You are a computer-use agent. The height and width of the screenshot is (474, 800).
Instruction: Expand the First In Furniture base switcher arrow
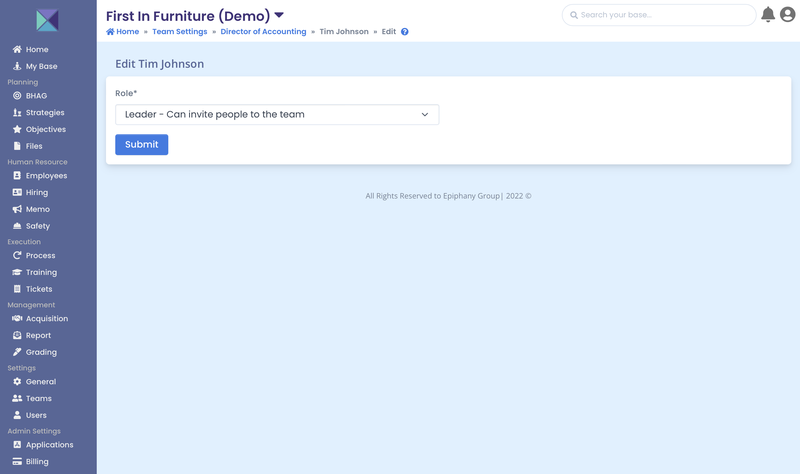pyautogui.click(x=279, y=15)
